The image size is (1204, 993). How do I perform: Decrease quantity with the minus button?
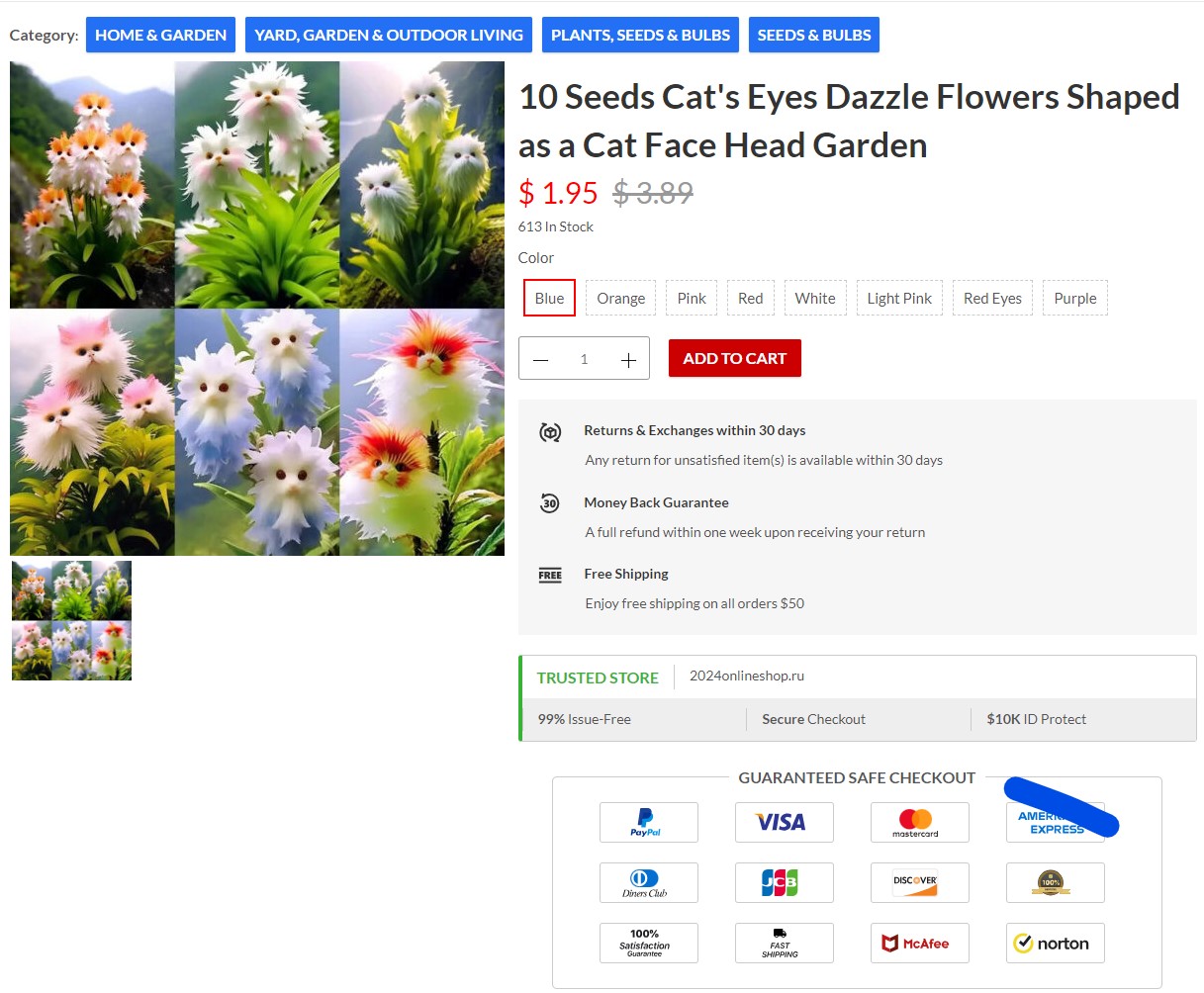(540, 359)
